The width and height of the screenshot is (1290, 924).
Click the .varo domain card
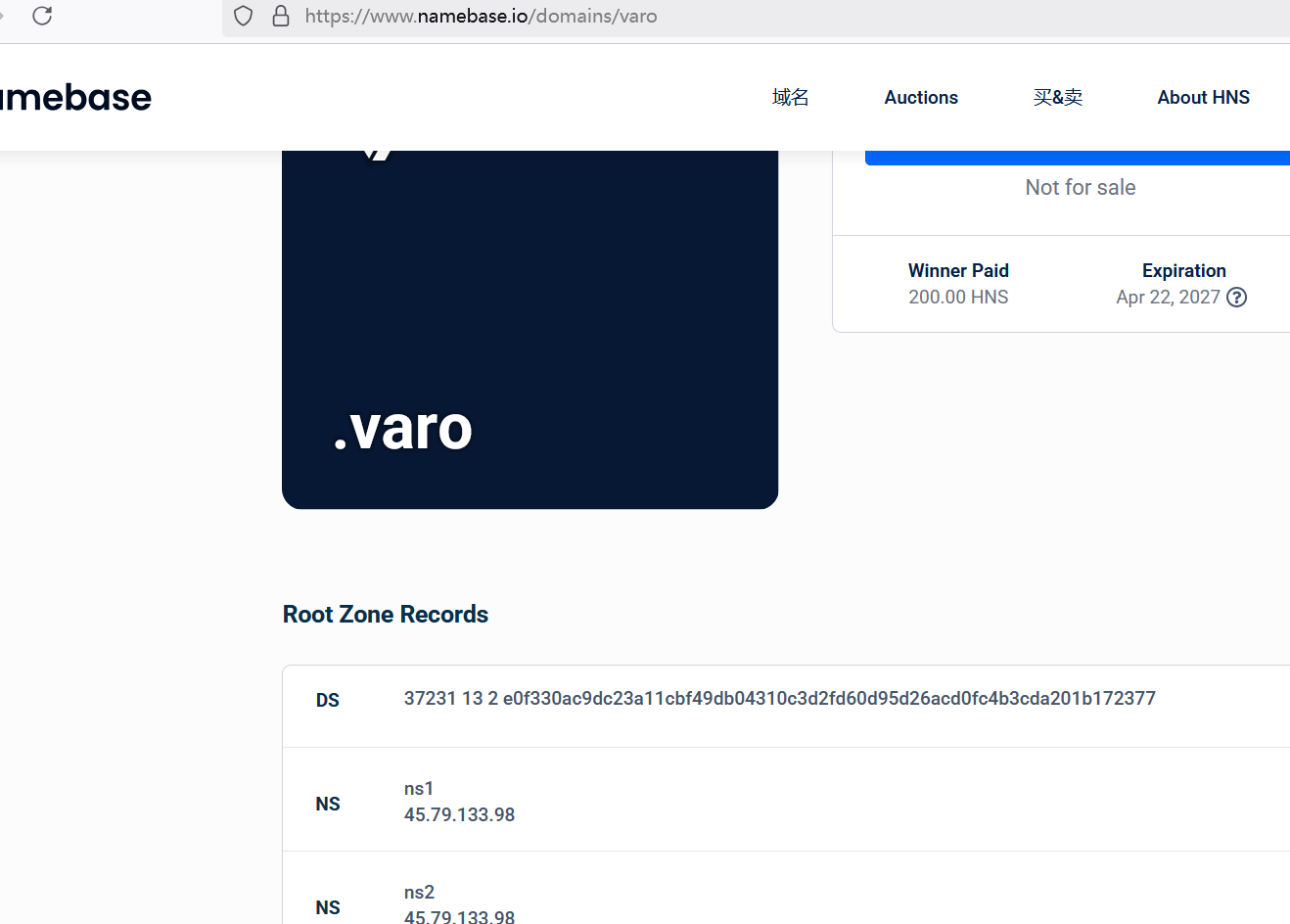(530, 330)
